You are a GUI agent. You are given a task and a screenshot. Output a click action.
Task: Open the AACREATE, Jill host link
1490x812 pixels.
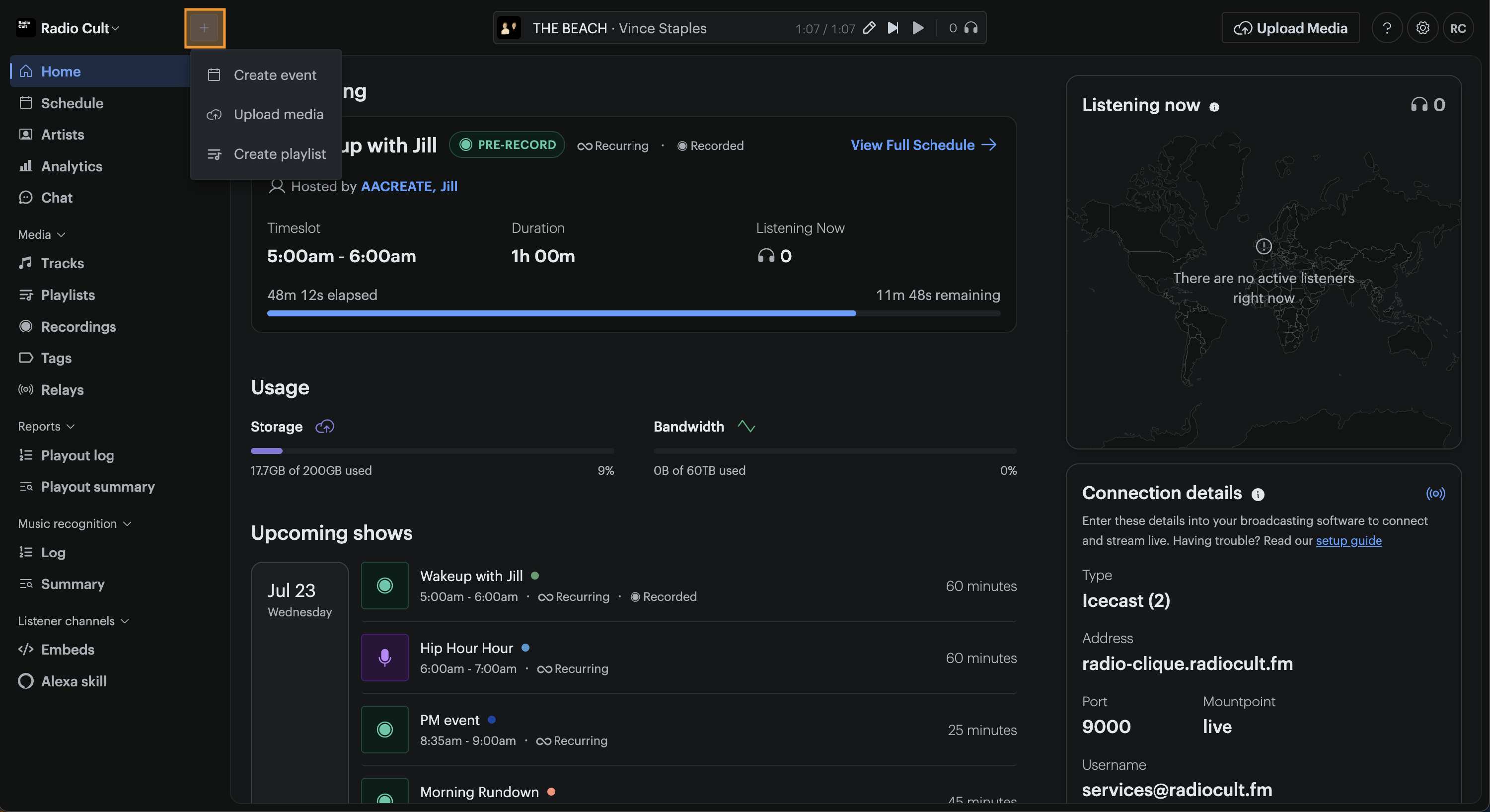point(409,186)
